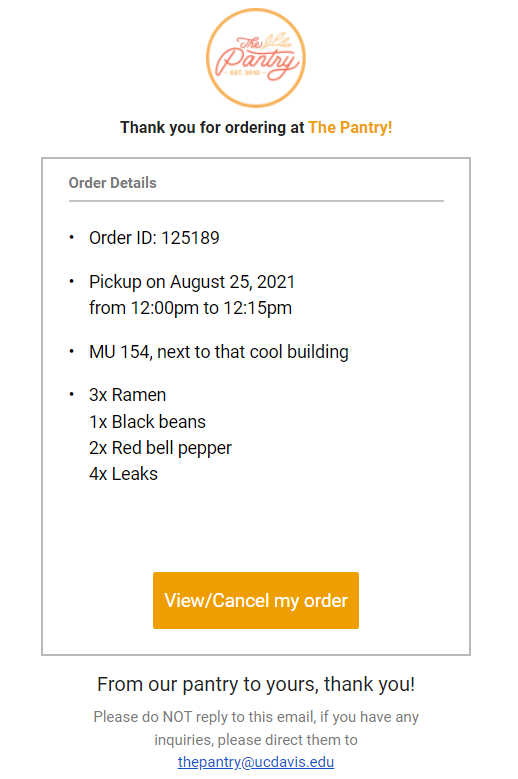Click 'Thank you for ordering at' text

pos(212,127)
